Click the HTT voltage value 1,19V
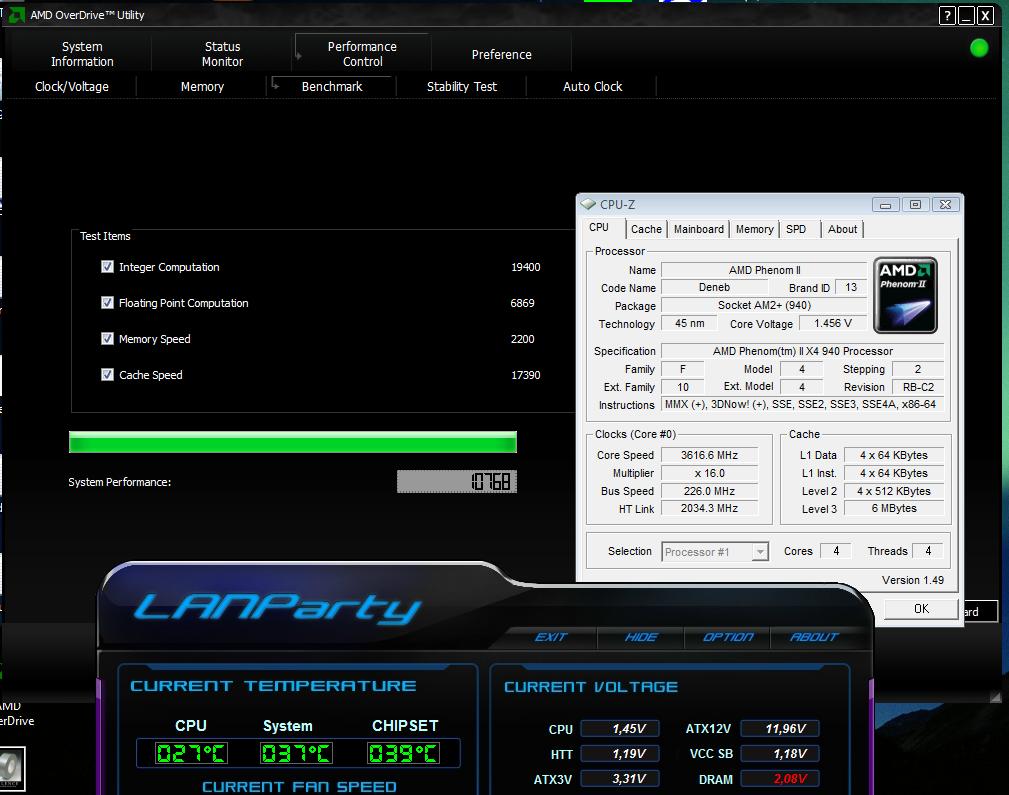 click(619, 754)
